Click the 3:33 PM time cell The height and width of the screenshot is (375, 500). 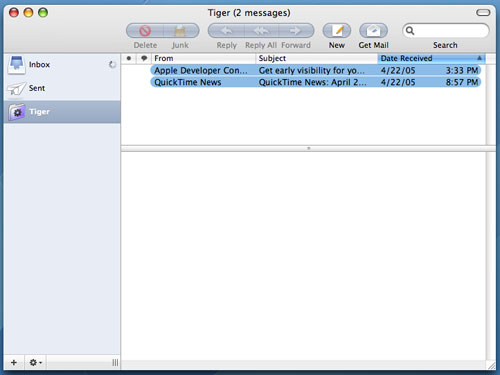[x=462, y=71]
